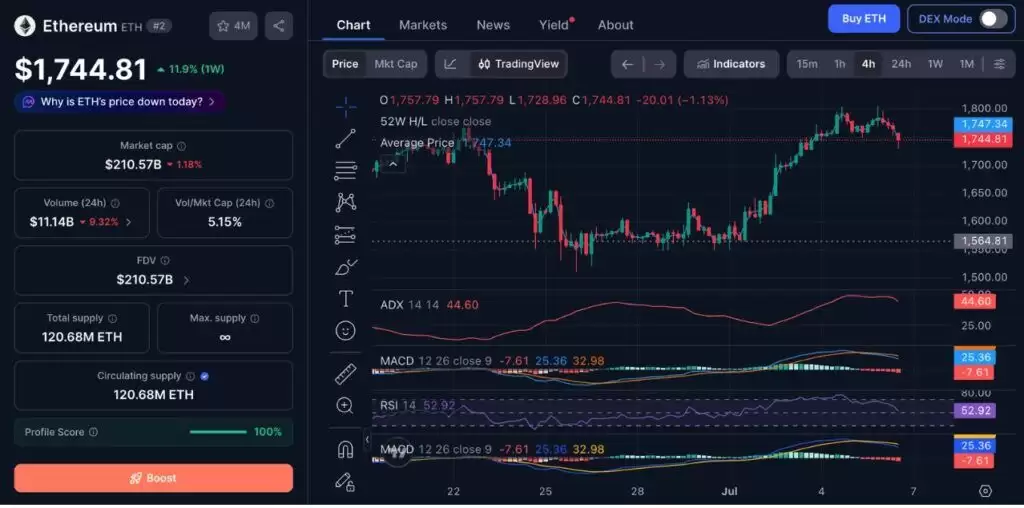Select the pattern drawing tool
Viewport: 1024px width, 508px height.
[345, 202]
